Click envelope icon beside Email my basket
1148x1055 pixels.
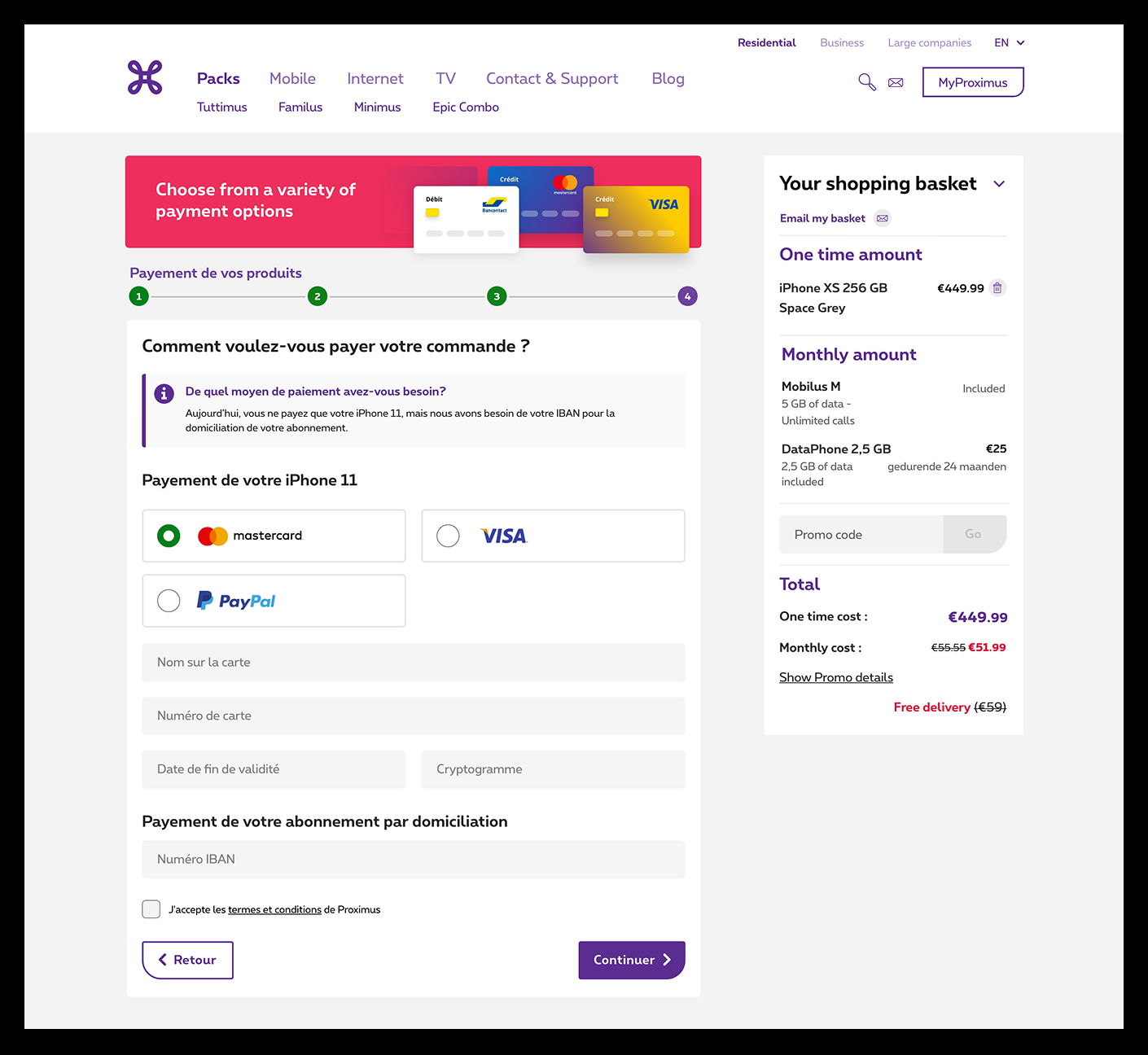(883, 218)
